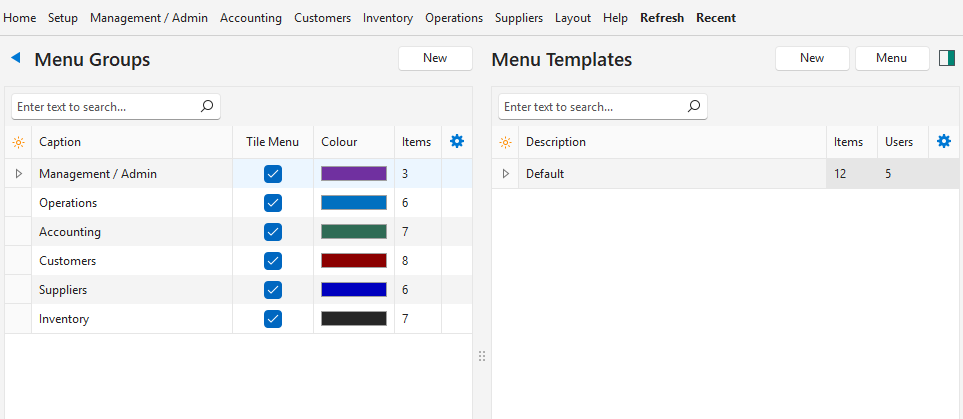Image resolution: width=963 pixels, height=419 pixels.
Task: Click the purple colour swatch for Management / Admin
Action: (x=353, y=174)
